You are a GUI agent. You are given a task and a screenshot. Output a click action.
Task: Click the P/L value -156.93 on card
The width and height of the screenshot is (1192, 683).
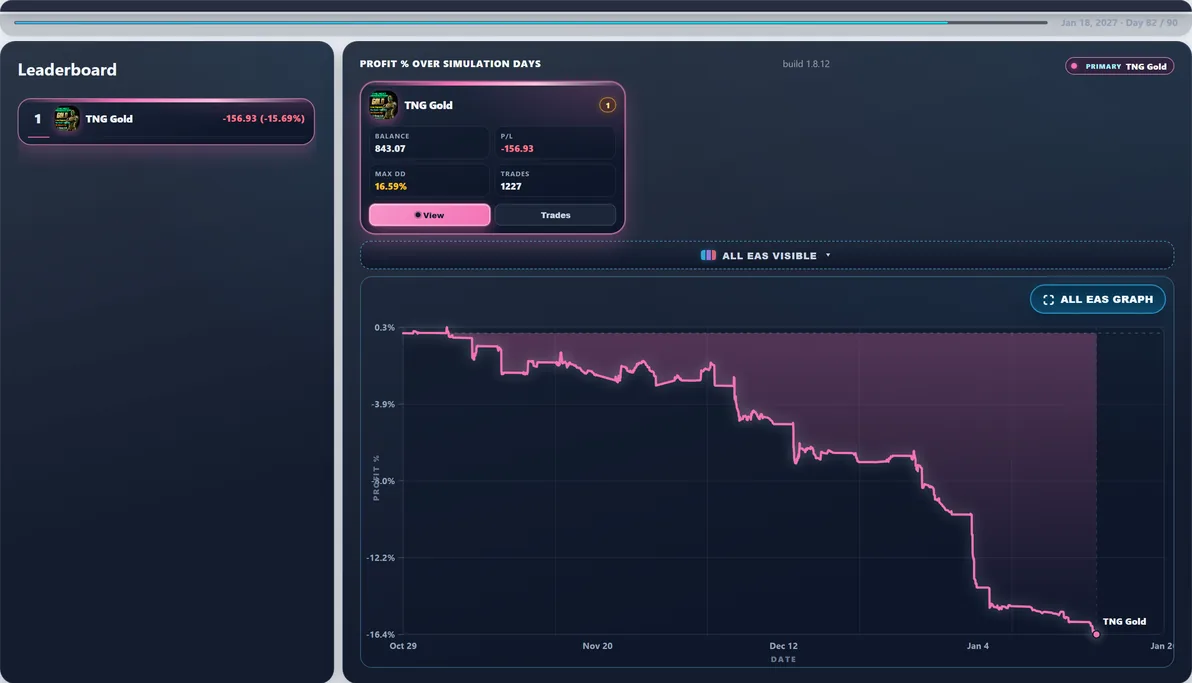point(517,148)
